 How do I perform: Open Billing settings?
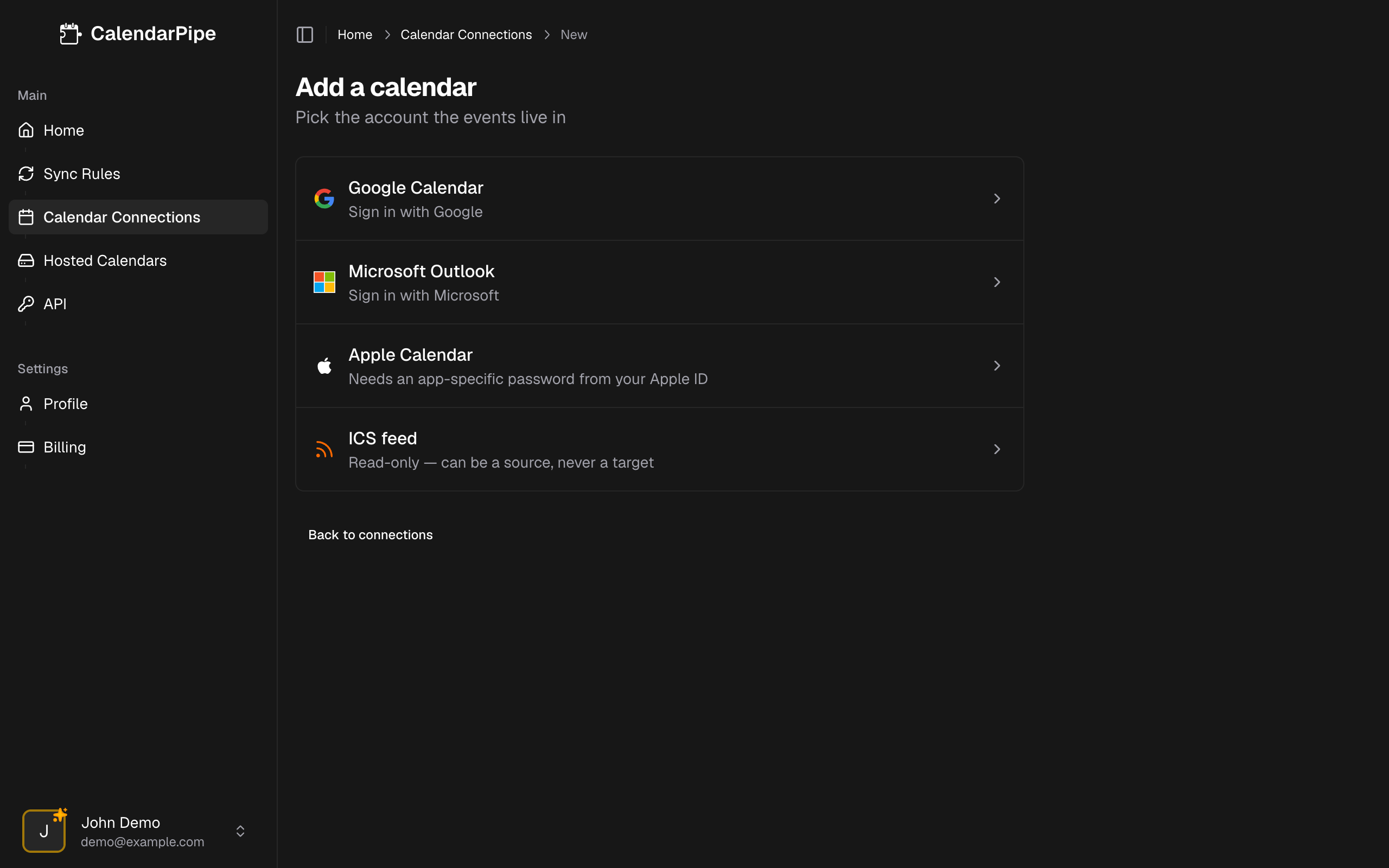(x=138, y=447)
